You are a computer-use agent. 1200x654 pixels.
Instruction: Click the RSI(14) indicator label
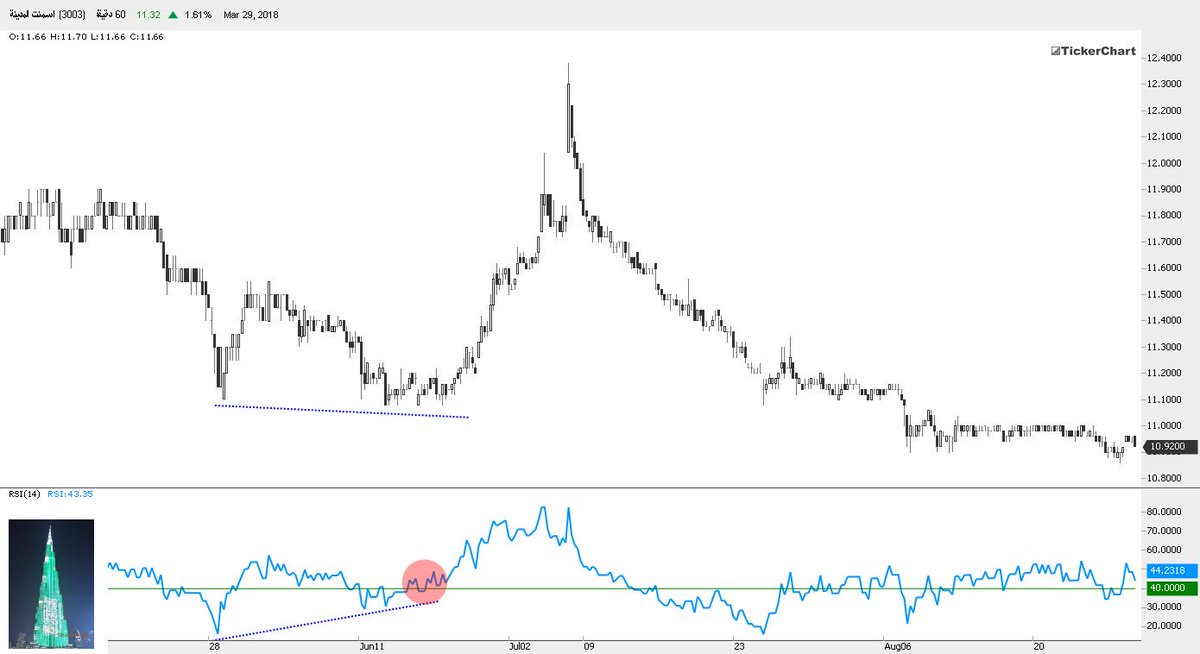23,495
